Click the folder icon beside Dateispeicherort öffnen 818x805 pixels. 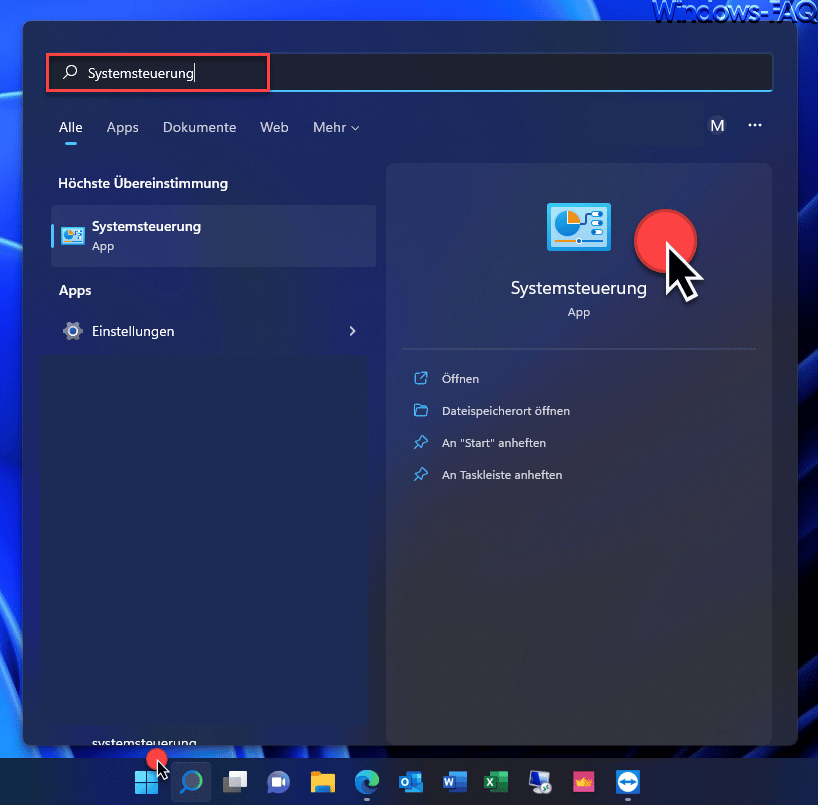420,410
